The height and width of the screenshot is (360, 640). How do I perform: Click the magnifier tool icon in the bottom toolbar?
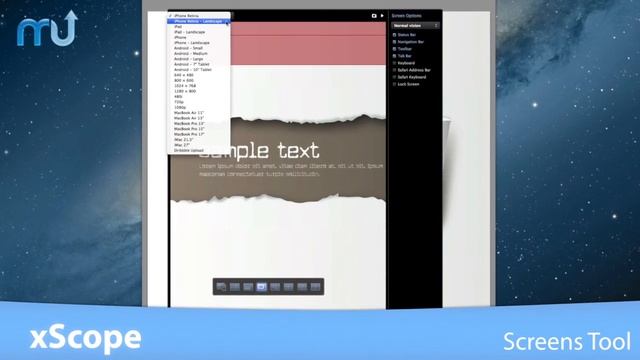coord(221,287)
